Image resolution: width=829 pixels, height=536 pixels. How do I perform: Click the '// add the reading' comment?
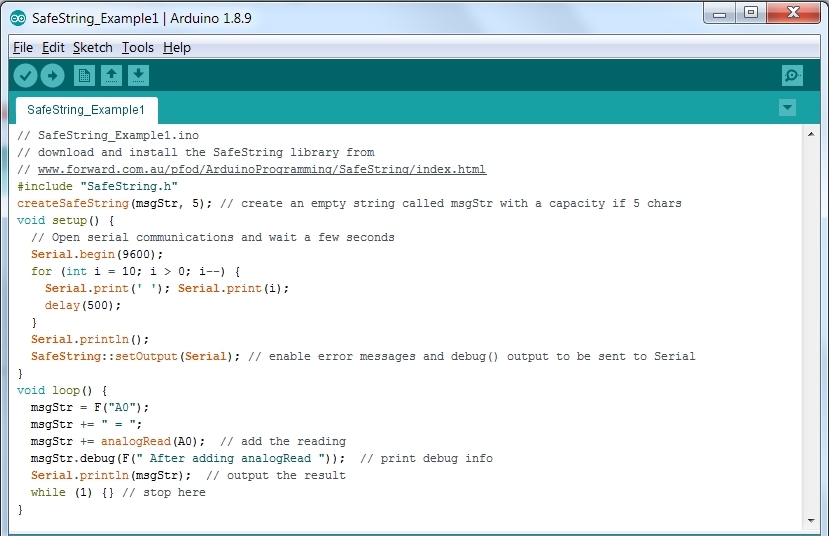[x=283, y=441]
